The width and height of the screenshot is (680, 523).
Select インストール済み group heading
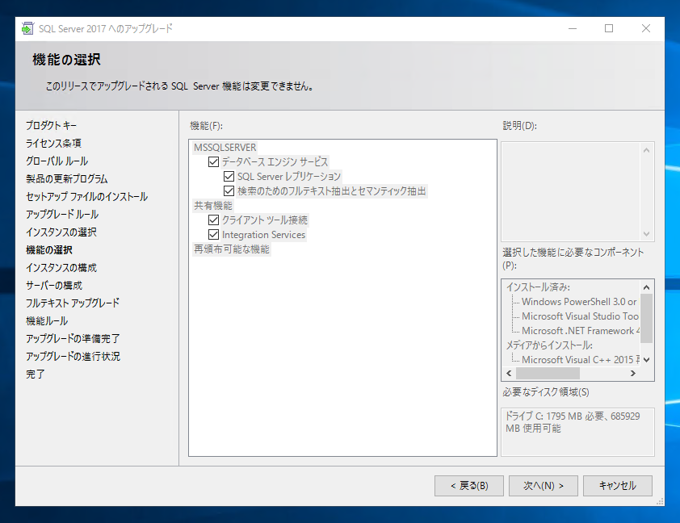538,287
